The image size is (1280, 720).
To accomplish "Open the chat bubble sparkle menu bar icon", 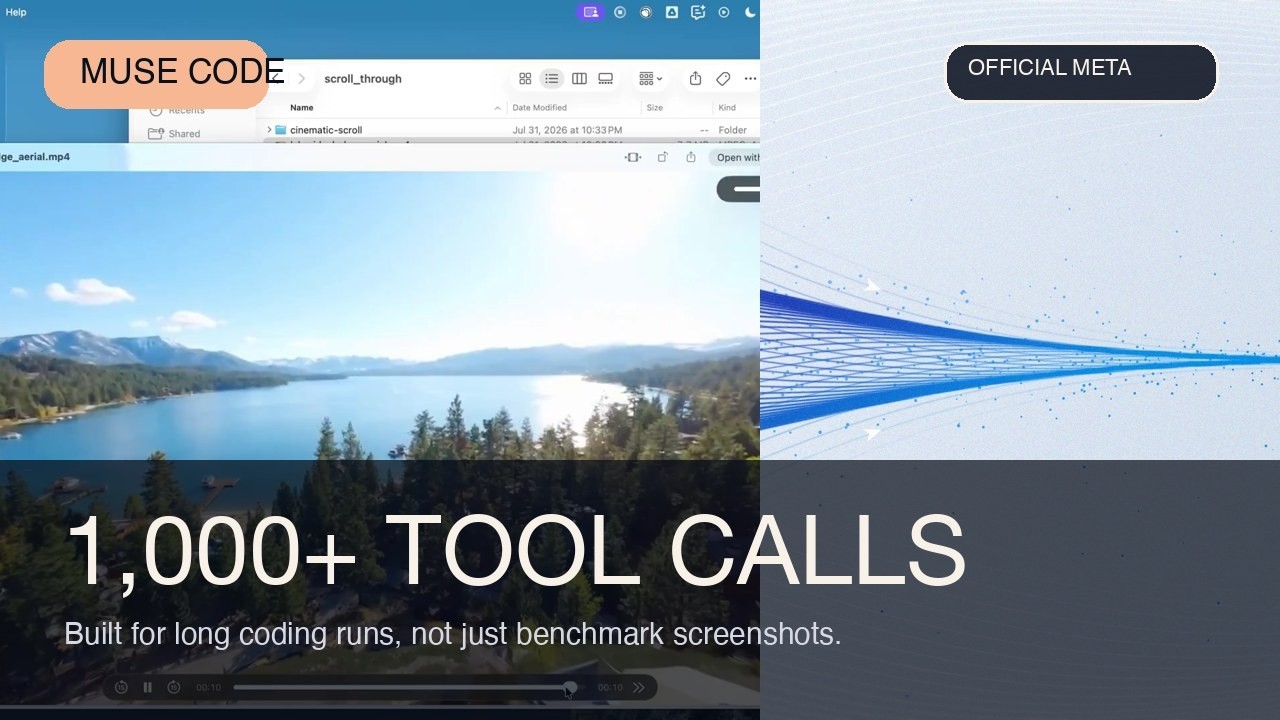I will 698,12.
